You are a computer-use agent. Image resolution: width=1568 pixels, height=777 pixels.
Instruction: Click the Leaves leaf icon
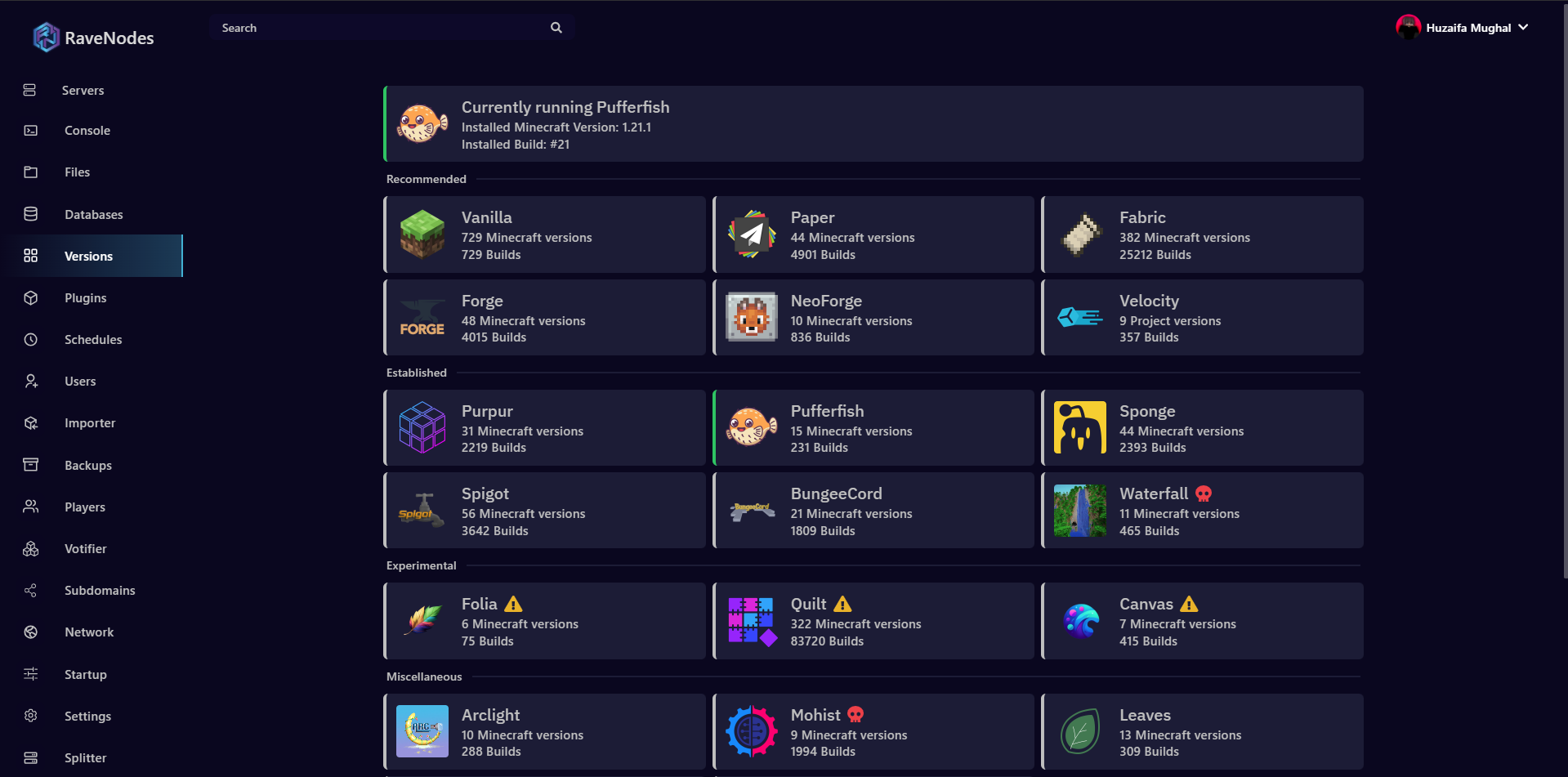1080,731
